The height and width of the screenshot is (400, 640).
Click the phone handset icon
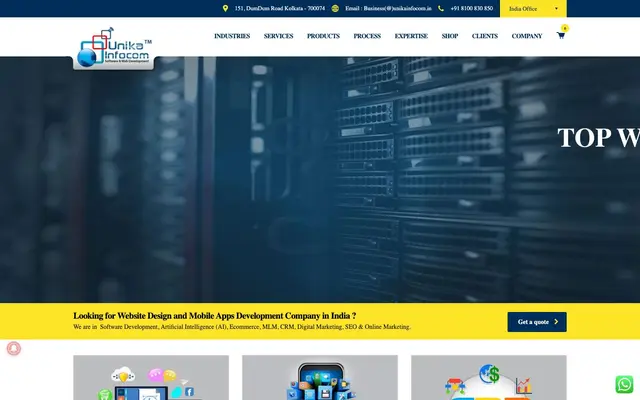click(441, 8)
